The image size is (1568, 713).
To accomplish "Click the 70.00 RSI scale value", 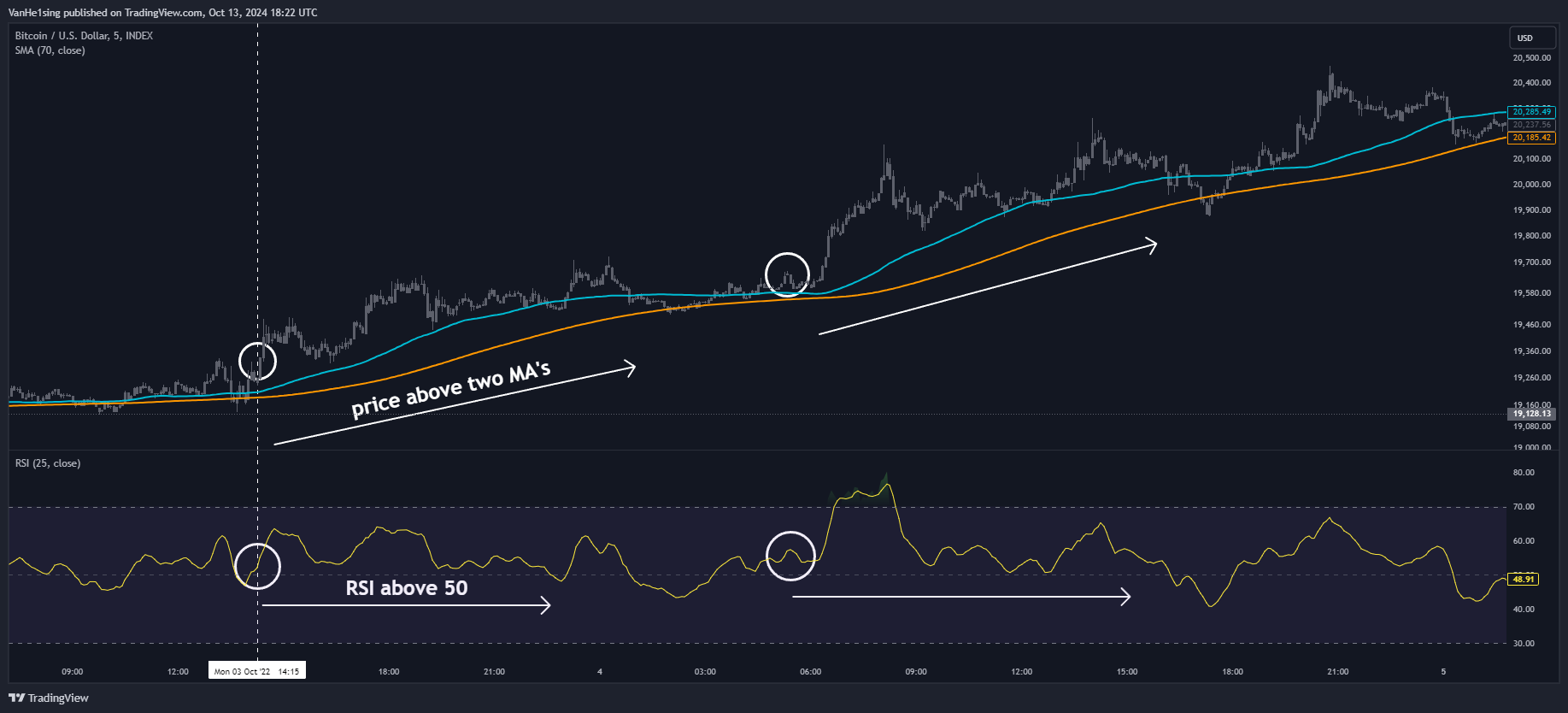I will (1524, 507).
